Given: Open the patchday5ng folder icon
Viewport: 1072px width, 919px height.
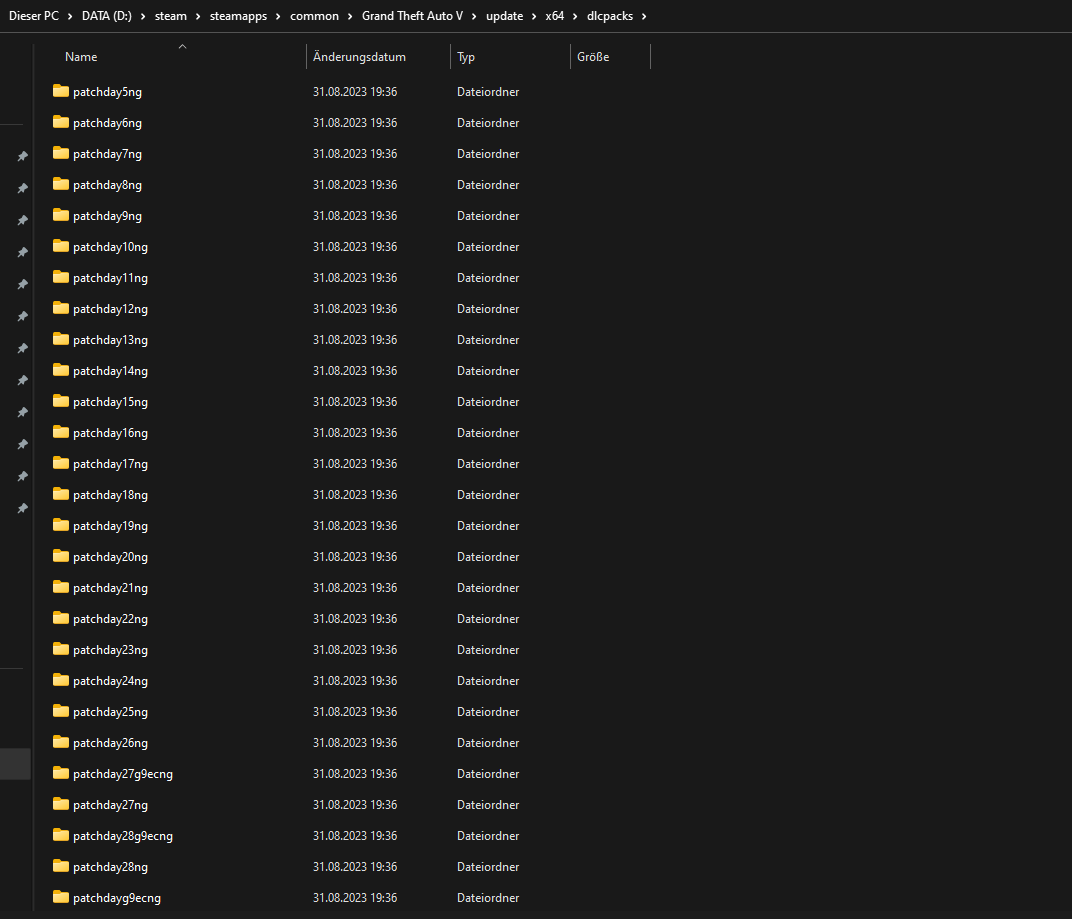Looking at the screenshot, I should coord(61,91).
